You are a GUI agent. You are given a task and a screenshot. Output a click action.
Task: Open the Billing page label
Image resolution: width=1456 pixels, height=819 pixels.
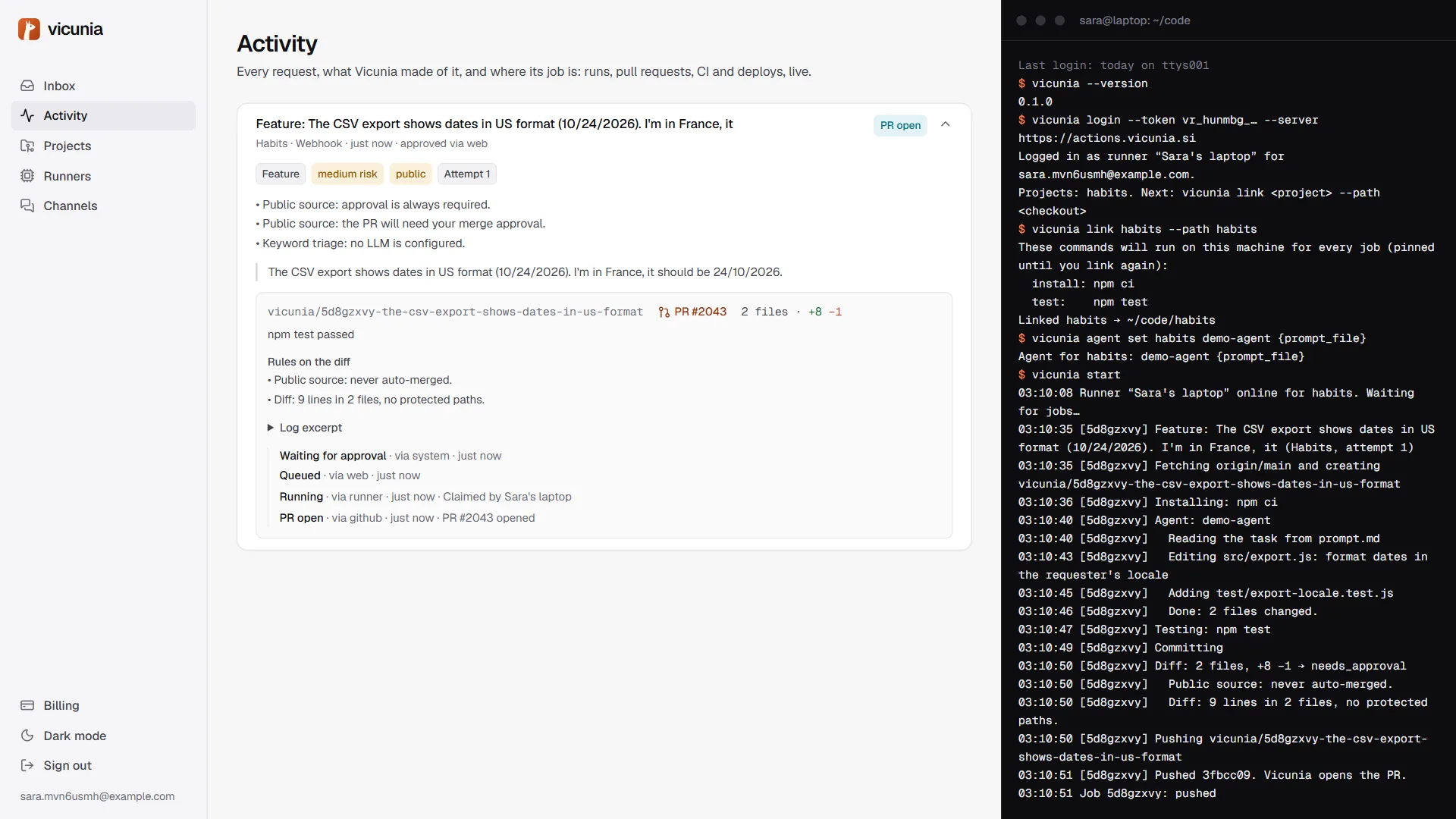[x=61, y=705]
